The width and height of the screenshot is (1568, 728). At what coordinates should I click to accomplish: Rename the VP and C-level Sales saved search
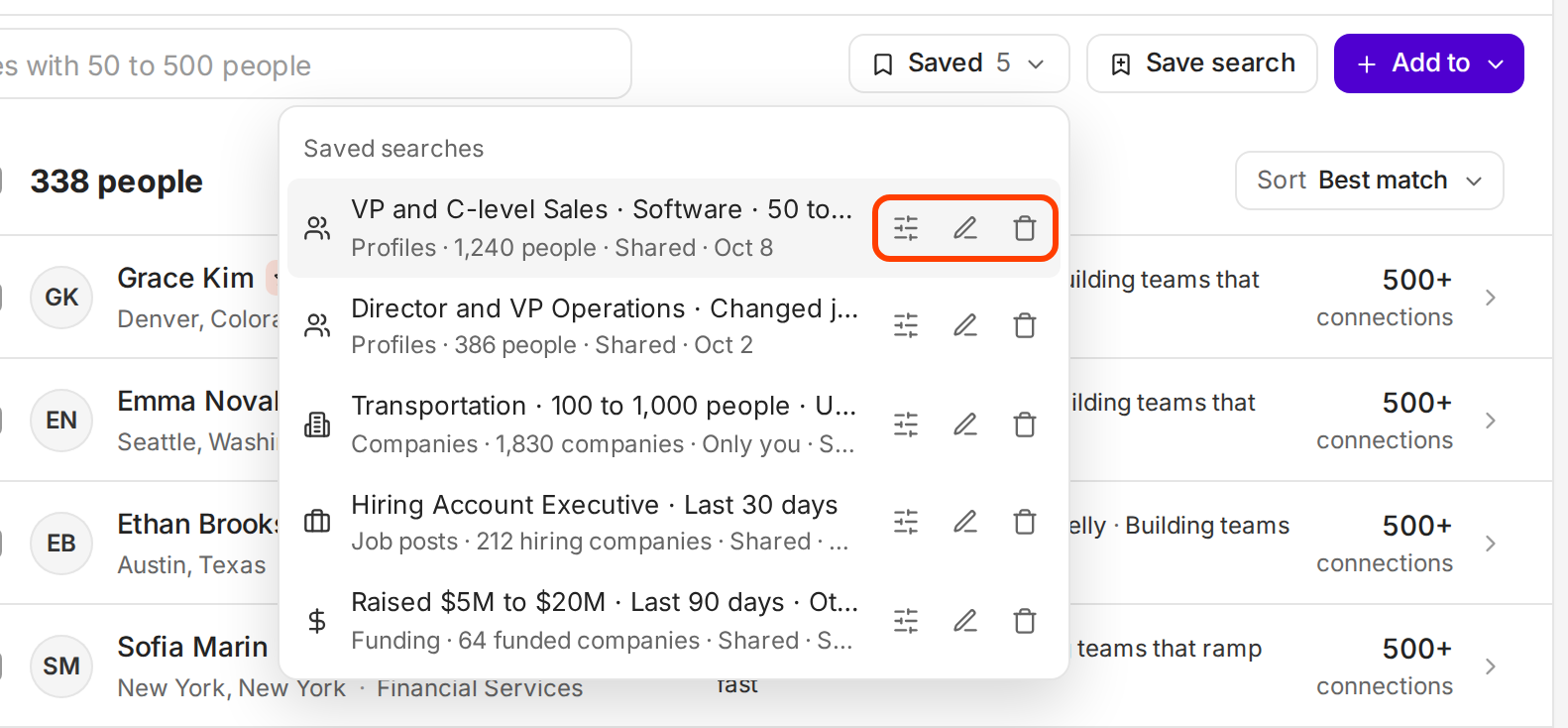[x=965, y=228]
